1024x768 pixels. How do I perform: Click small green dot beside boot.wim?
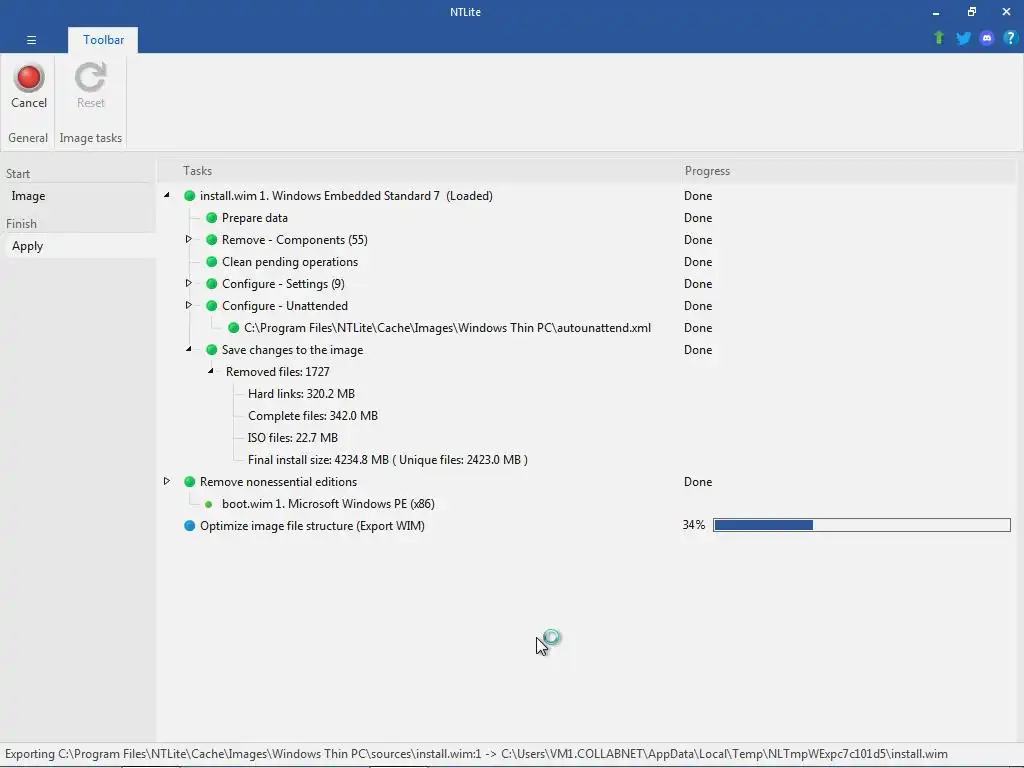[x=208, y=504]
